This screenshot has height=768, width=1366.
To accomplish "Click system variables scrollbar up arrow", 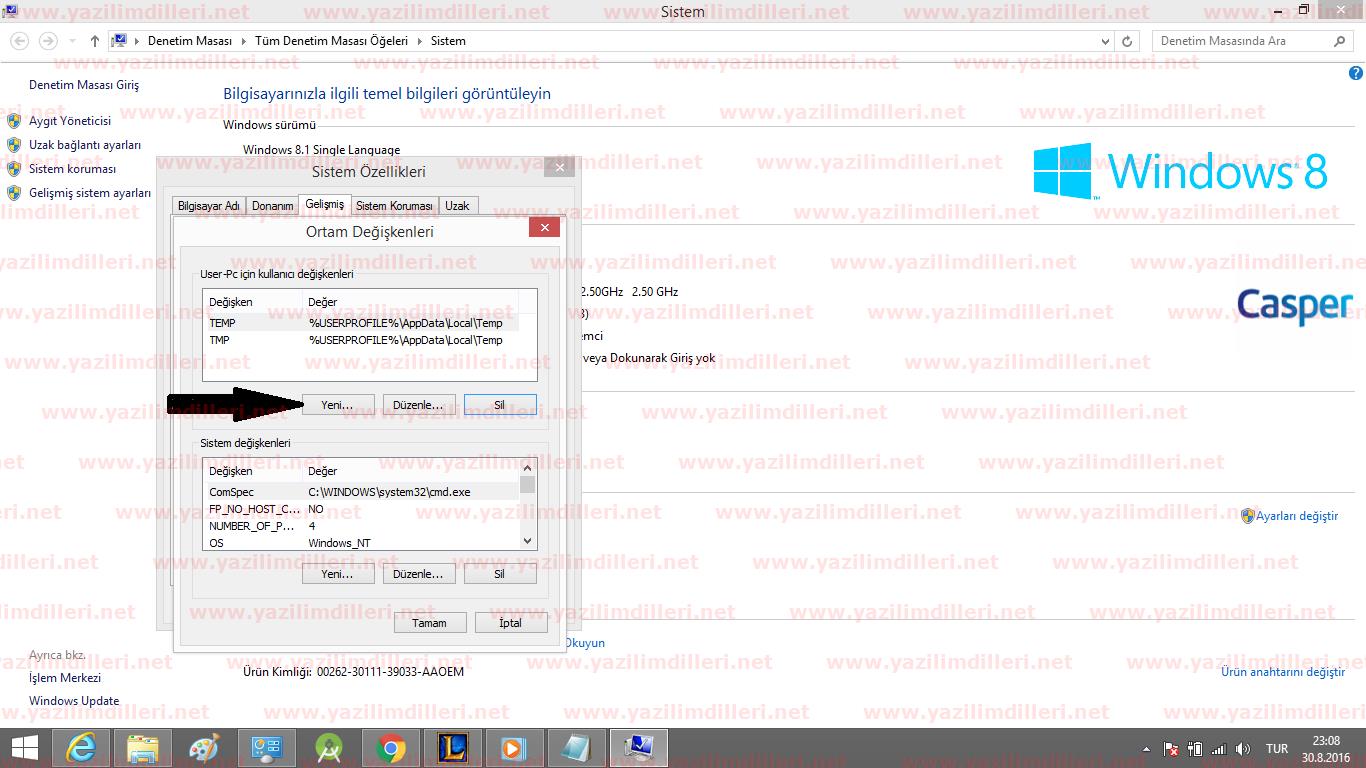I will pyautogui.click(x=528, y=467).
